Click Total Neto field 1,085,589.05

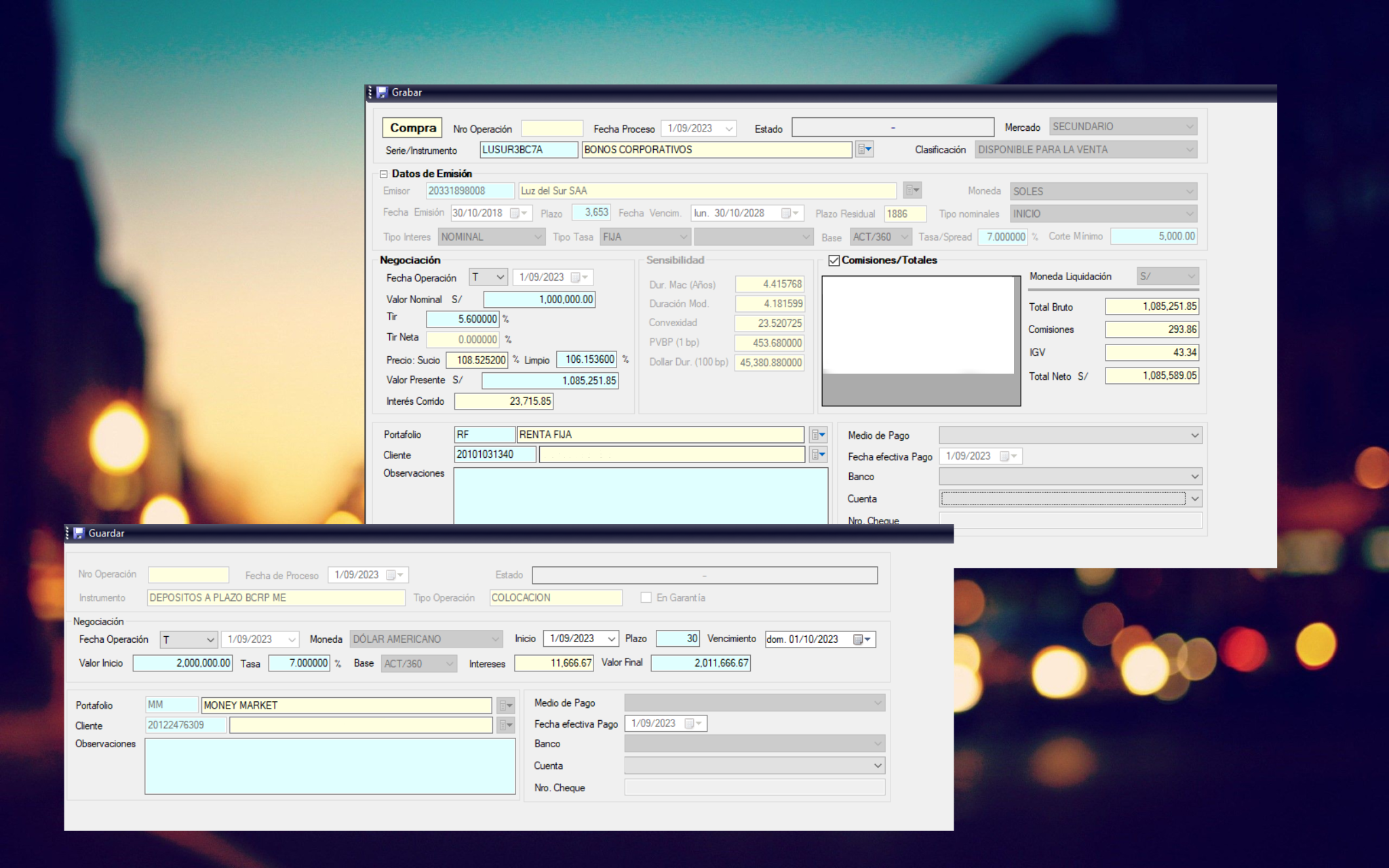pyautogui.click(x=1152, y=375)
